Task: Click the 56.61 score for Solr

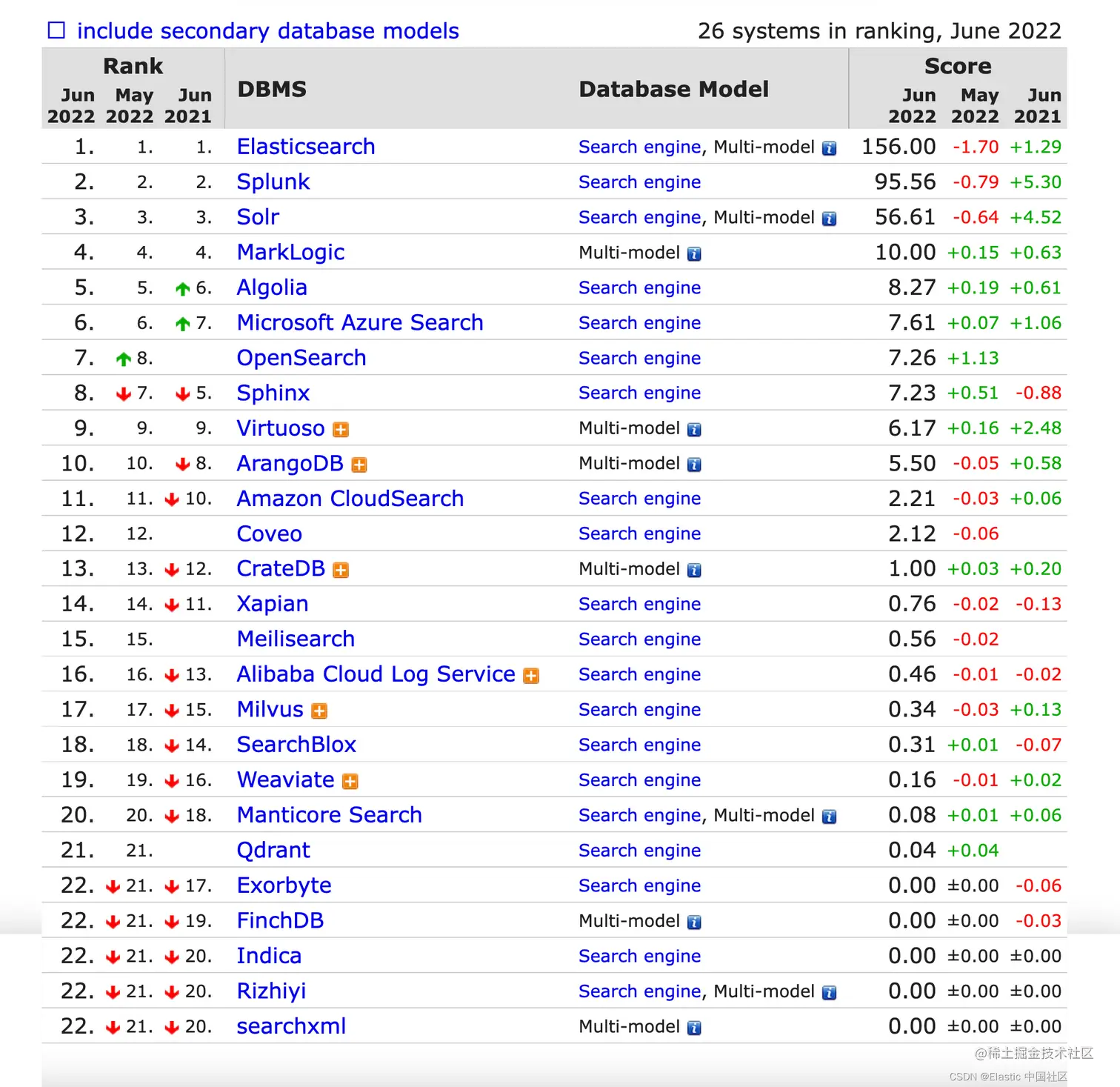Action: tap(905, 217)
